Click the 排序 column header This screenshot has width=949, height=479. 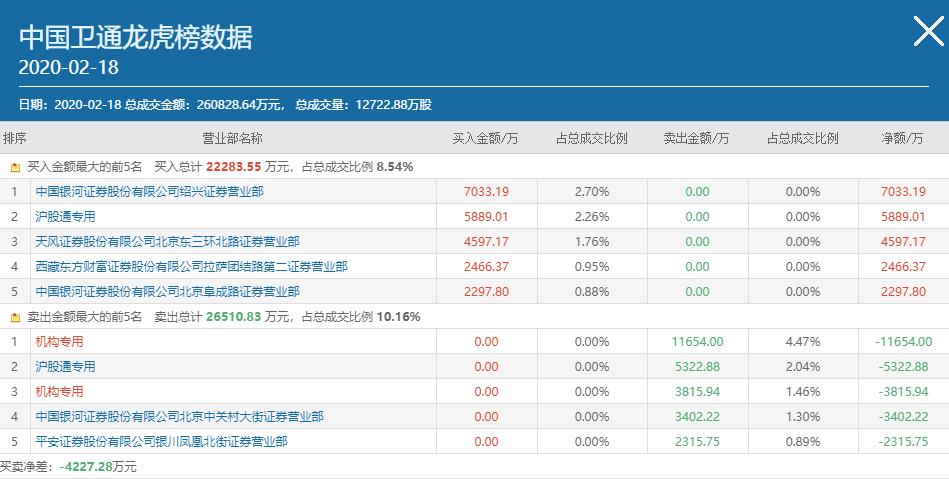pos(15,138)
